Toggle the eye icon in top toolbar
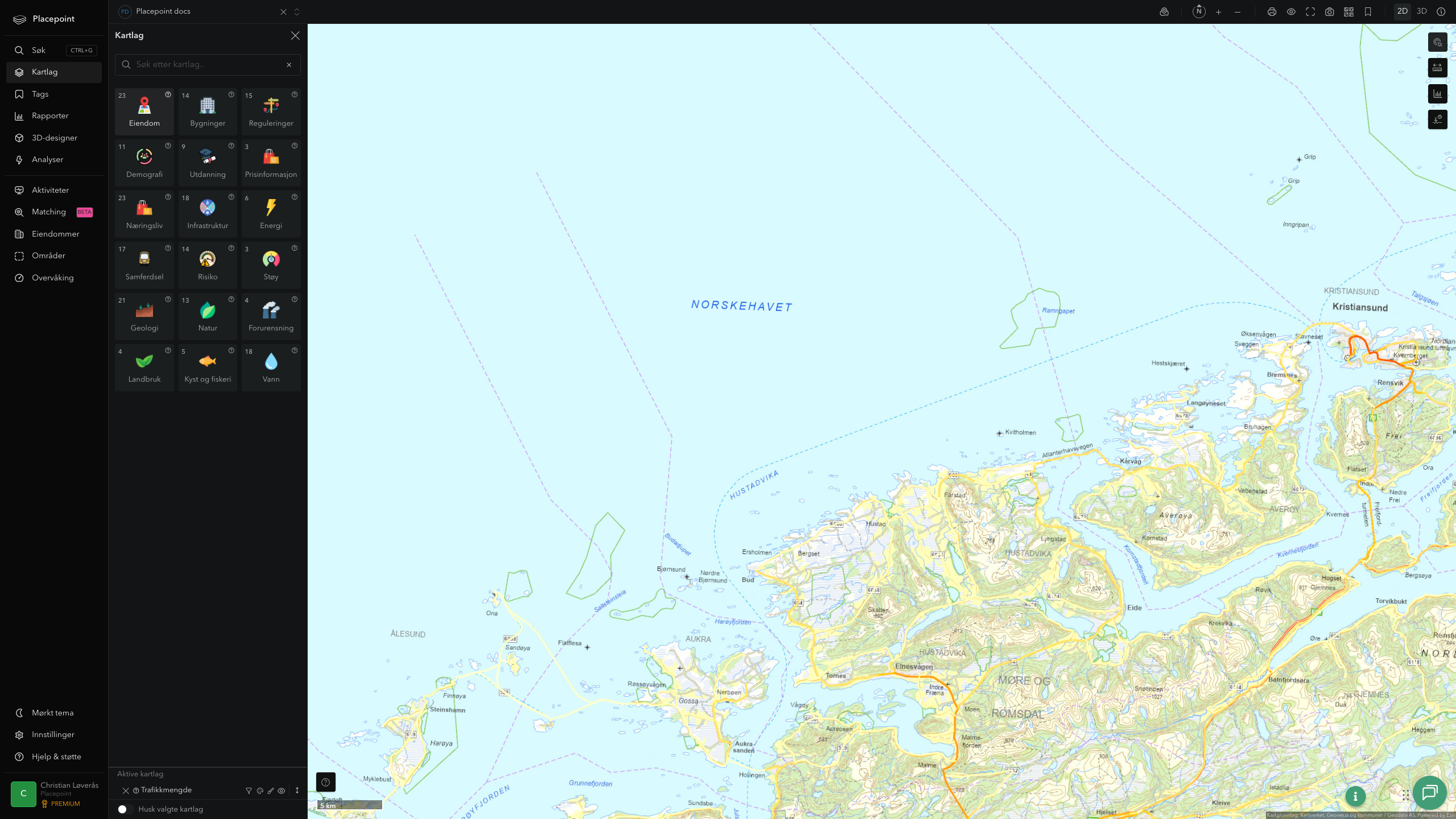1456x819 pixels. [x=1291, y=12]
